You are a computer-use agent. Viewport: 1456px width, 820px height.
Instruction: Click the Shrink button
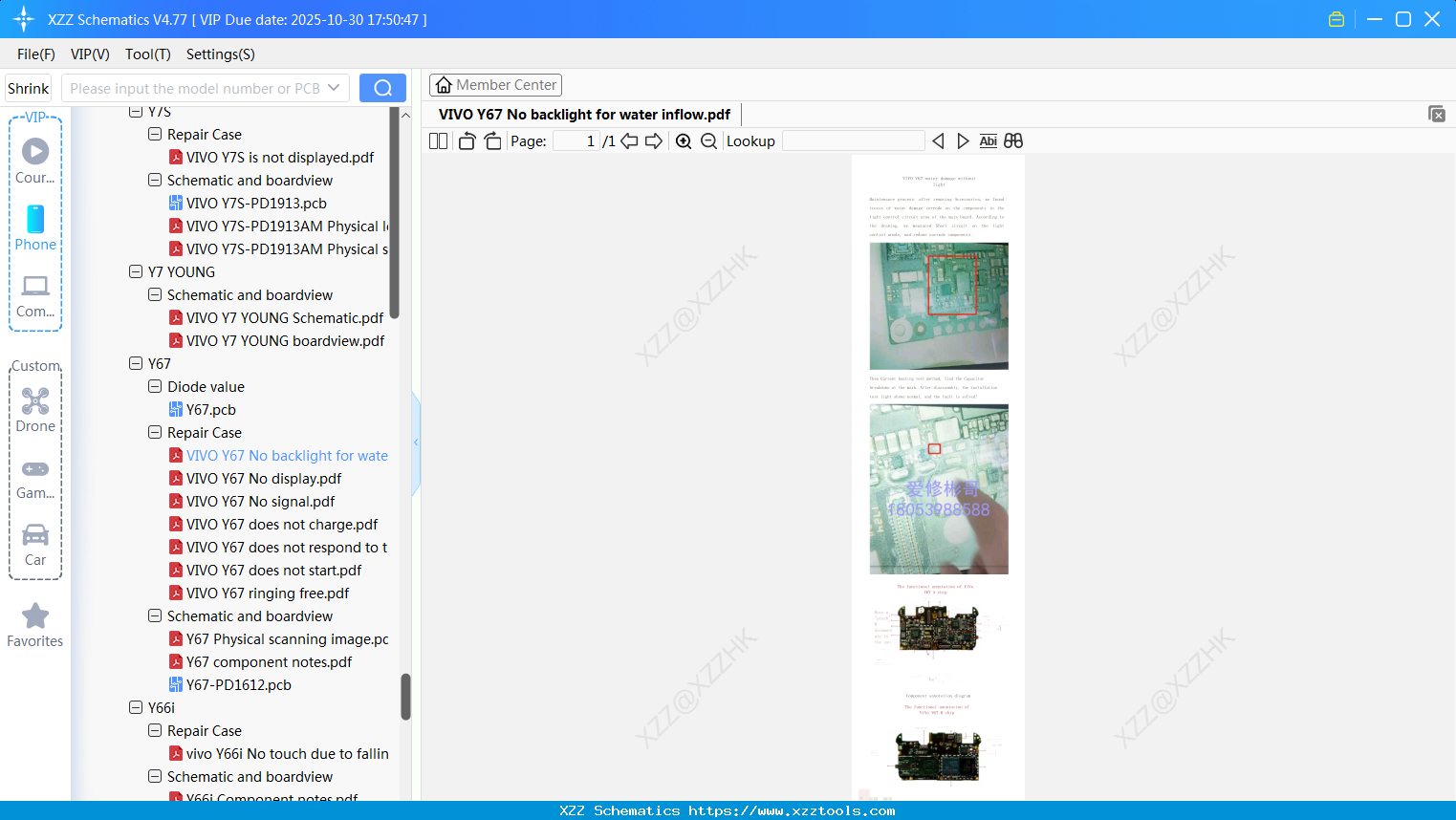pos(28,88)
